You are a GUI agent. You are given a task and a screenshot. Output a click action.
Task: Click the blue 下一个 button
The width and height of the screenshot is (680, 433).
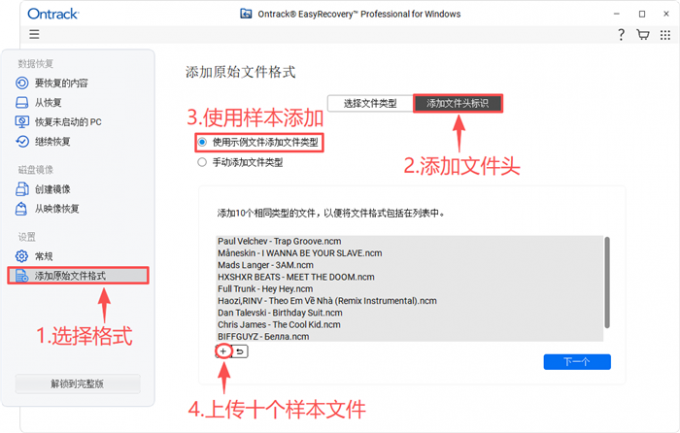[x=577, y=362]
